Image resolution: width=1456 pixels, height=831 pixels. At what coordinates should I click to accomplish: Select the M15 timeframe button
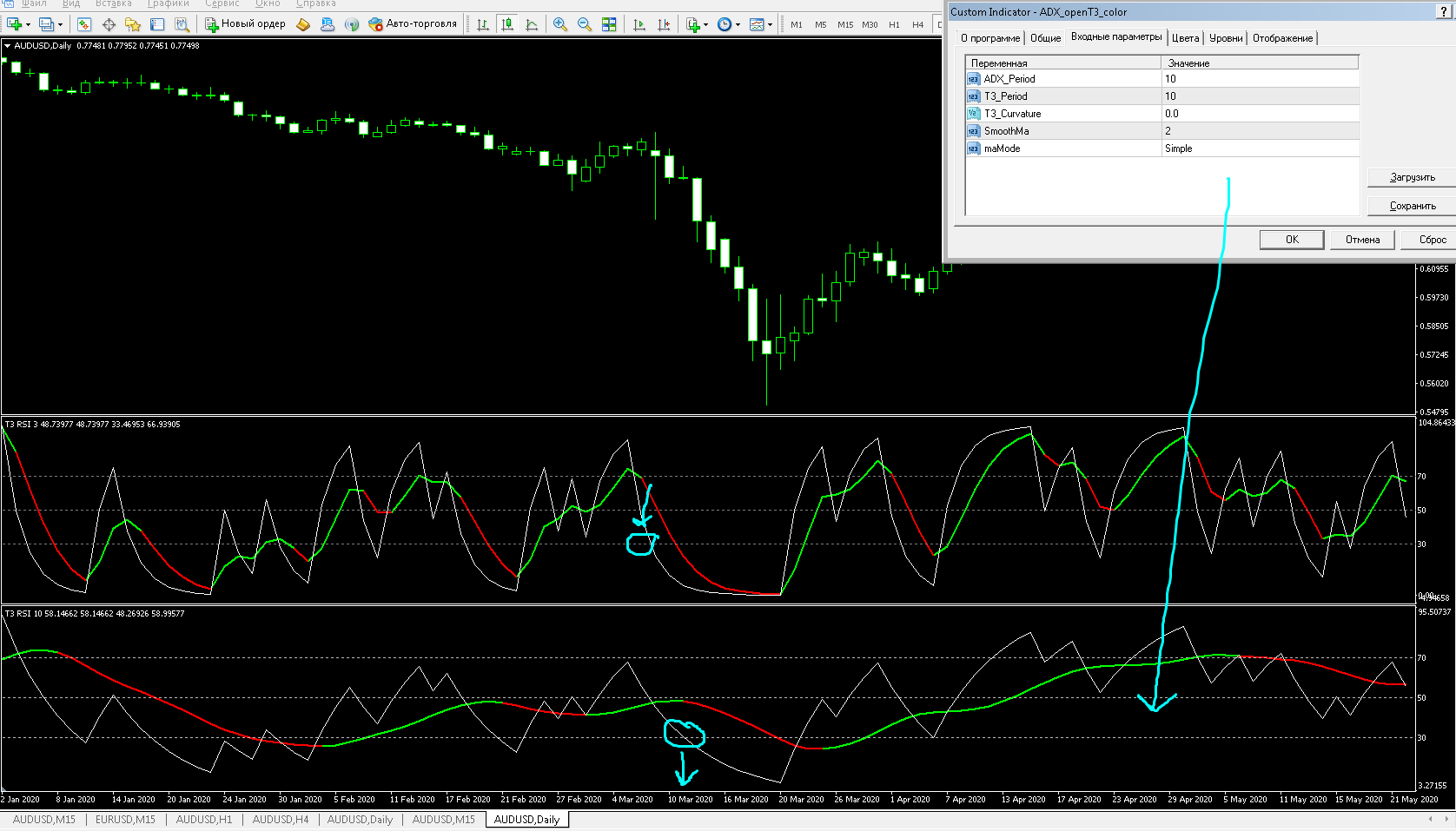[845, 24]
